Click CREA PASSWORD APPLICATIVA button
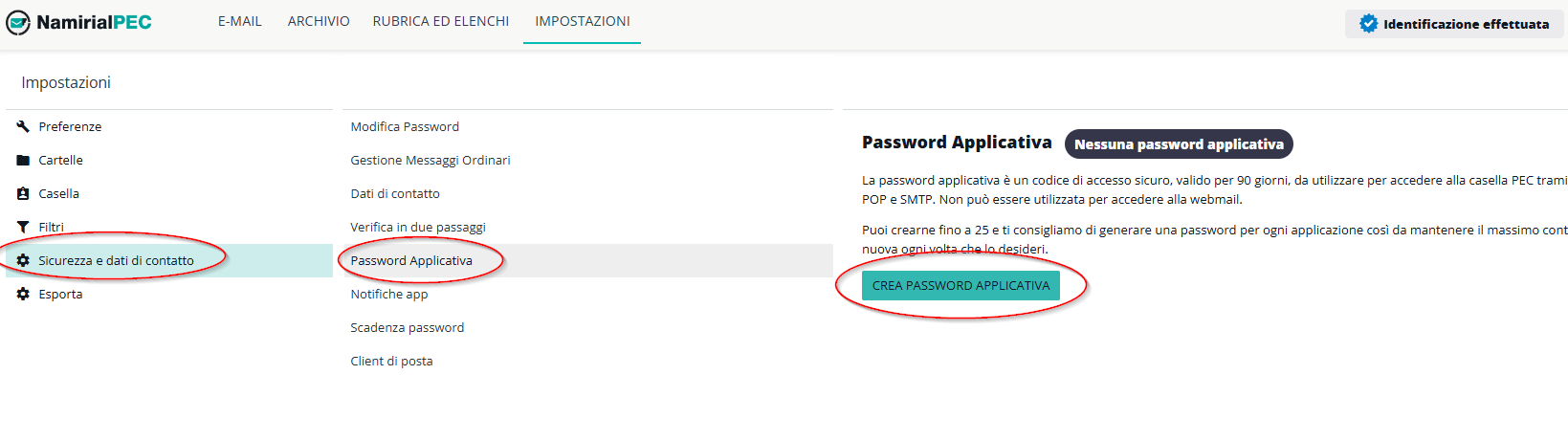 pyautogui.click(x=961, y=285)
